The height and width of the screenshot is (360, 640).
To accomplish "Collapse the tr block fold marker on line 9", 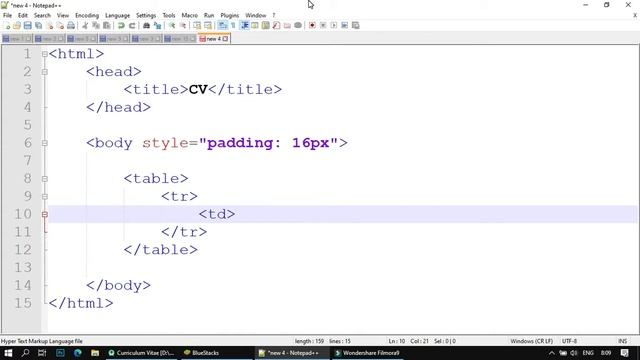I will 45,197.
